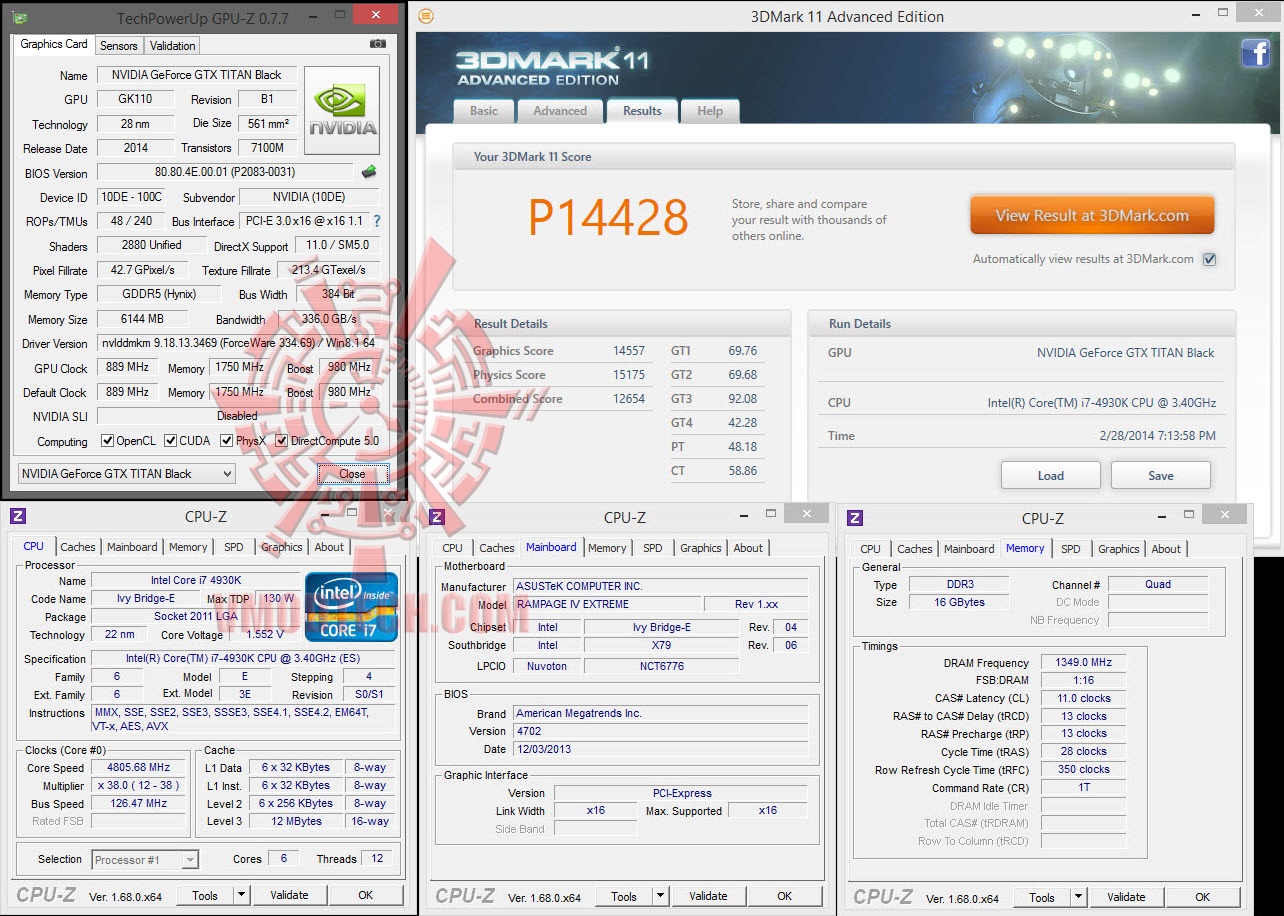Click the RAMPAGE IV EXTREME model field
The image size is (1284, 916).
[608, 605]
